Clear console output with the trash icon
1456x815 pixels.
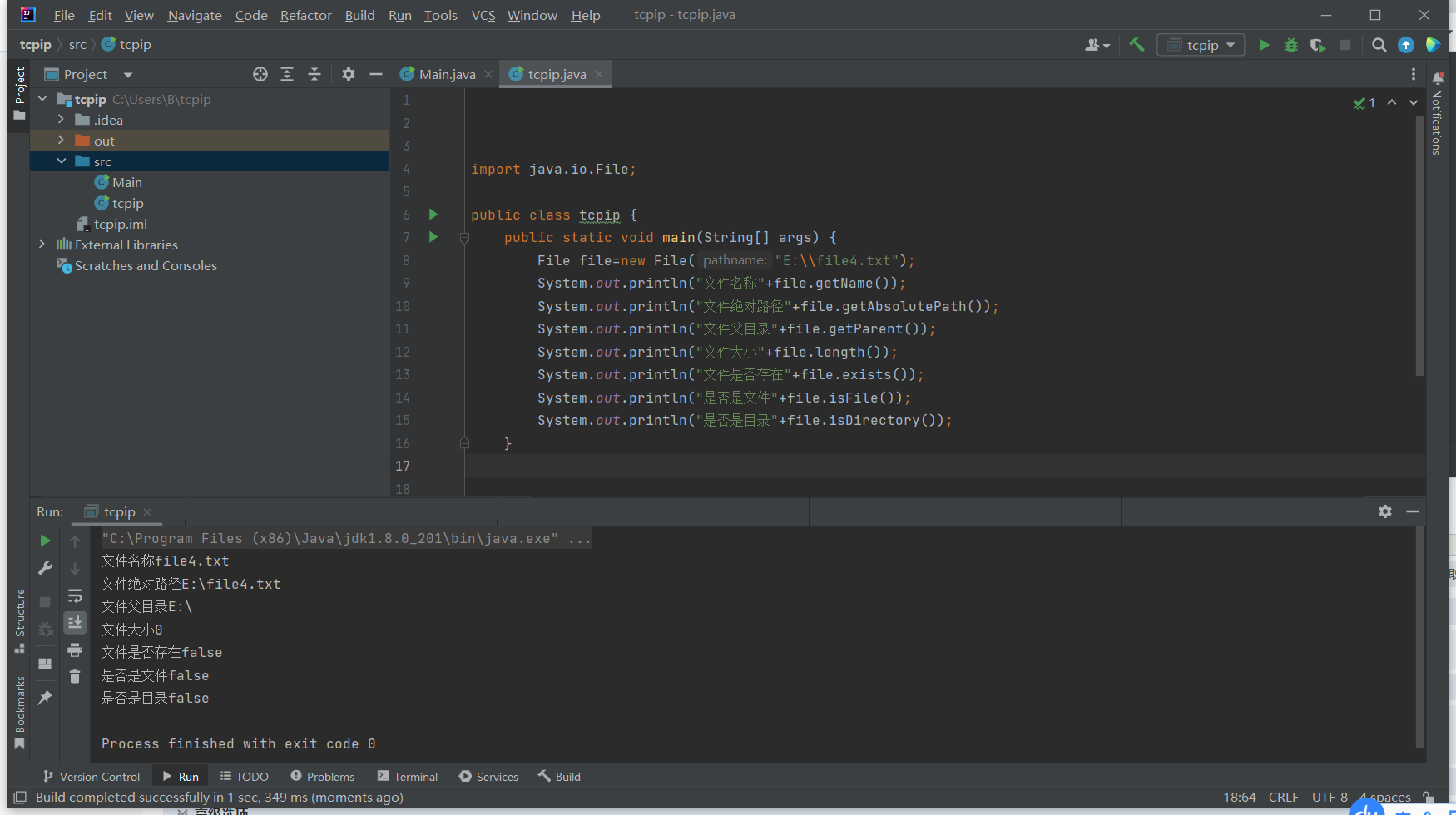tap(75, 676)
